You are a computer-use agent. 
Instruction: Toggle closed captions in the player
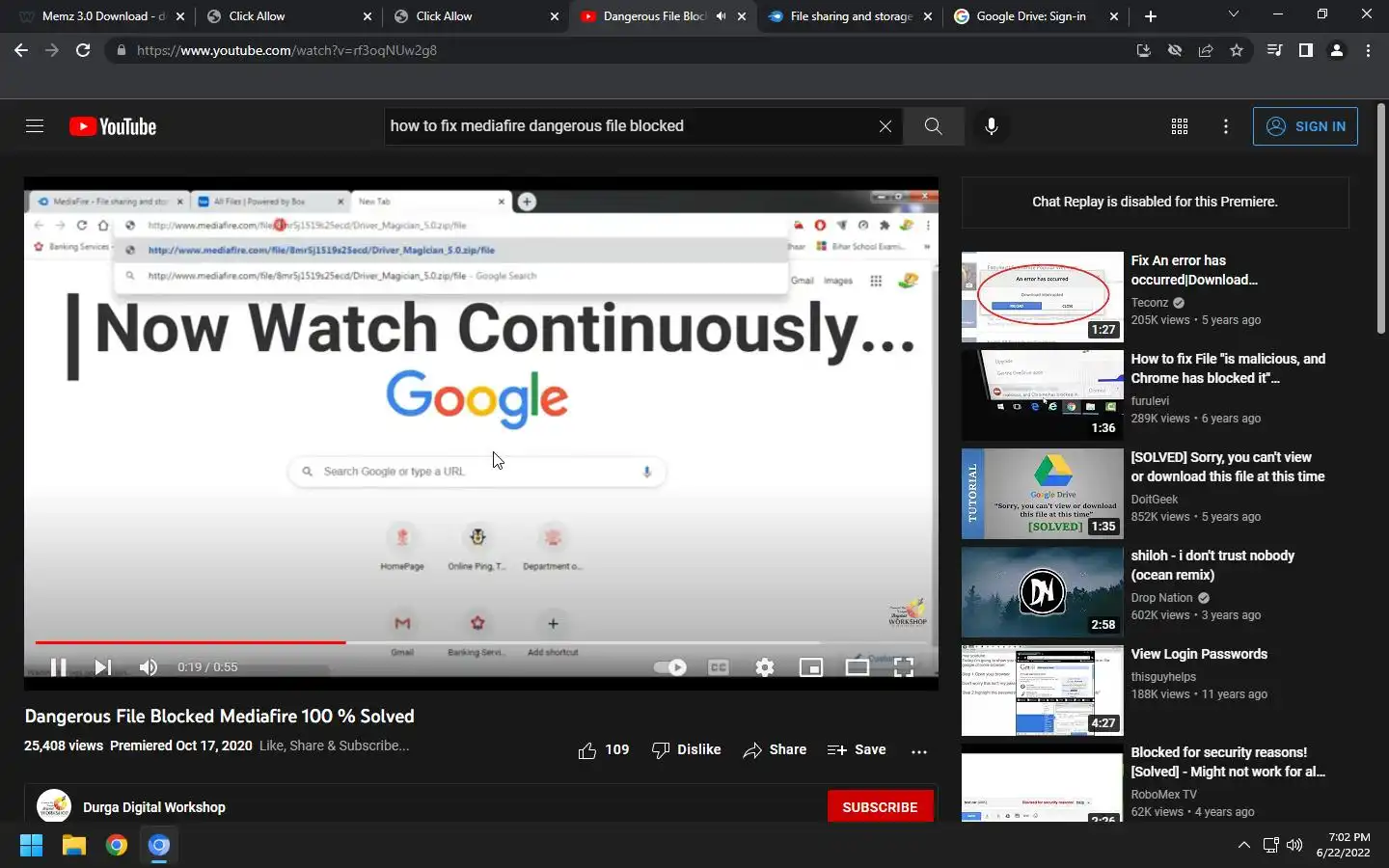[x=719, y=667]
